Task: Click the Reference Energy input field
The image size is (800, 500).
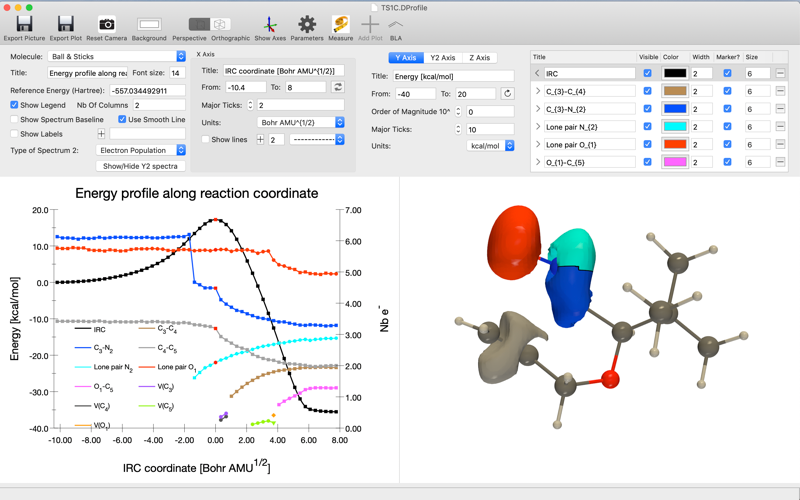Action: click(x=147, y=91)
